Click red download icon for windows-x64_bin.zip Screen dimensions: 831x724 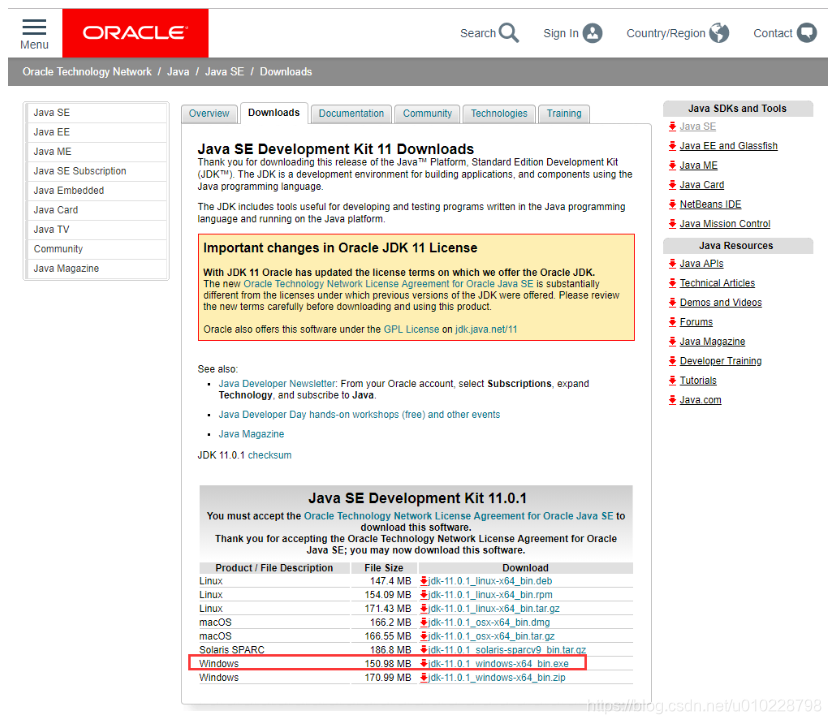(x=423, y=677)
